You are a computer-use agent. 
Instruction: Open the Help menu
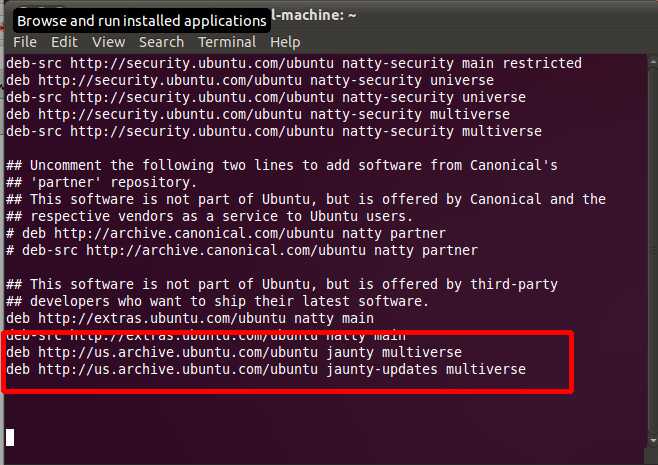click(285, 42)
